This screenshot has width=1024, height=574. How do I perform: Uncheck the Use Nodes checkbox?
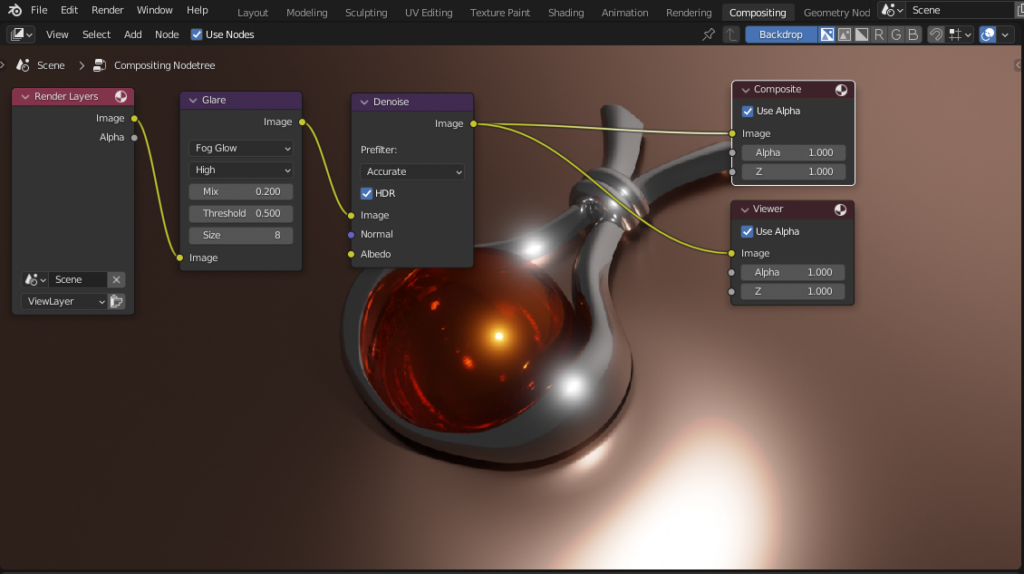point(197,34)
